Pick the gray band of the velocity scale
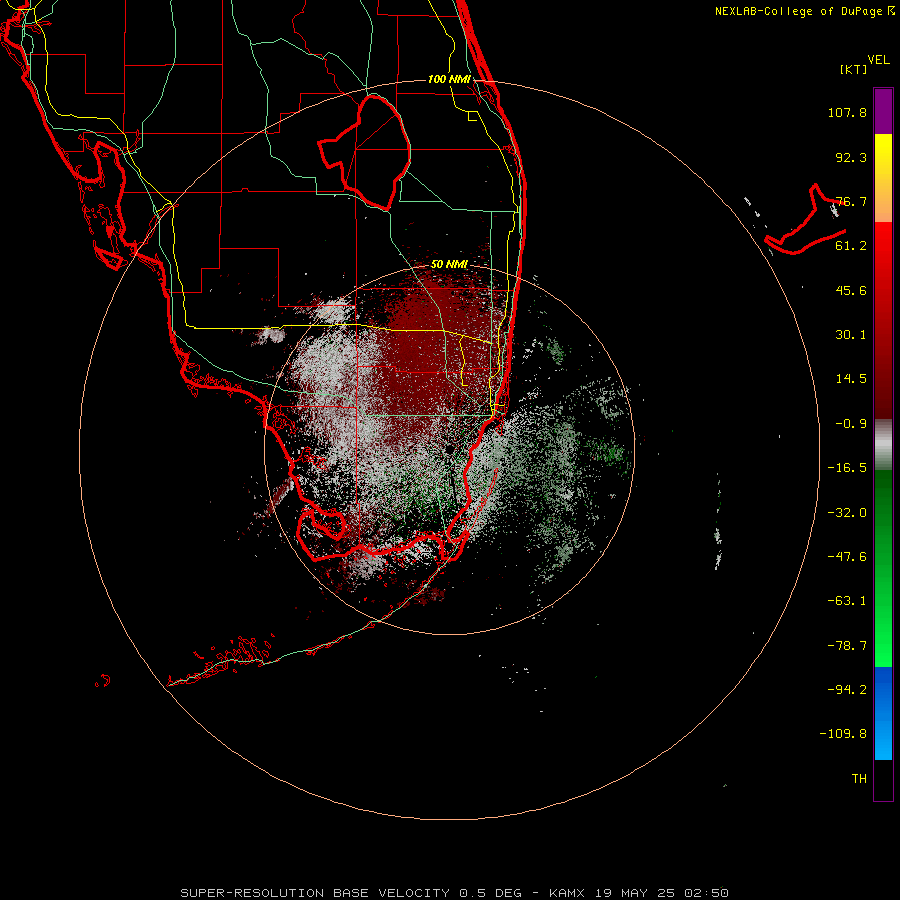The image size is (900, 900). (883, 445)
